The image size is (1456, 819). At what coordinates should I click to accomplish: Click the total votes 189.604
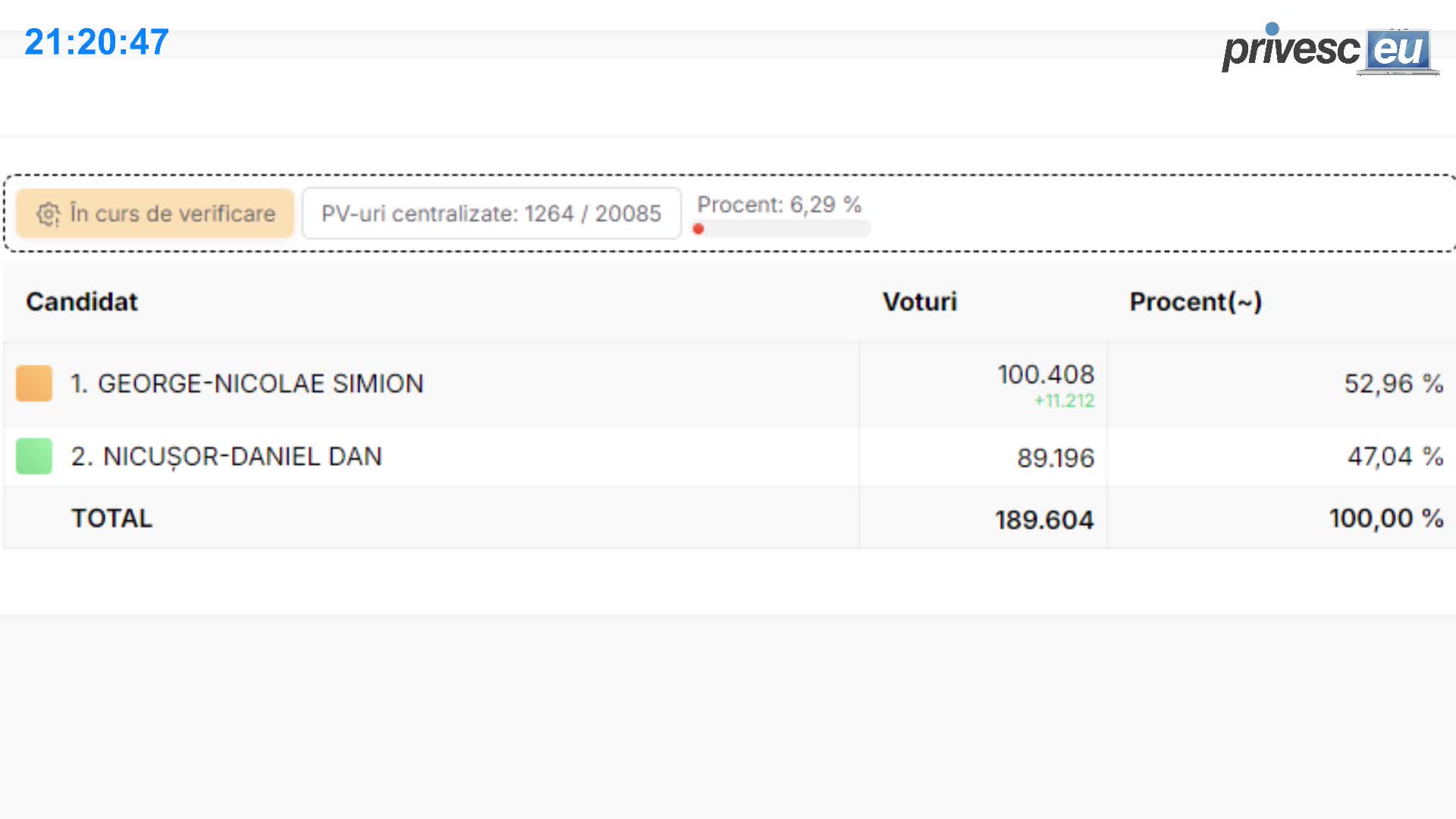click(x=1044, y=520)
